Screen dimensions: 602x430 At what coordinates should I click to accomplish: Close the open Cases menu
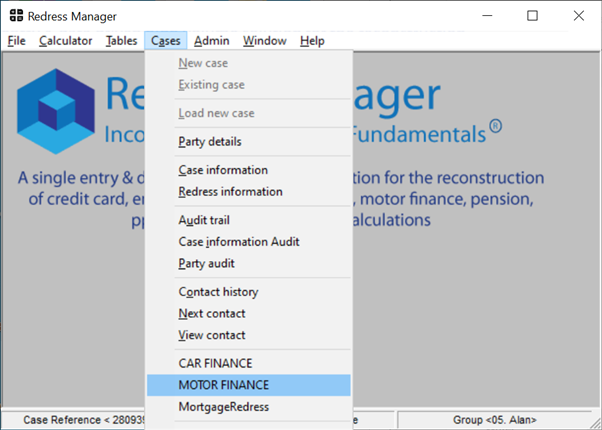[x=165, y=41]
